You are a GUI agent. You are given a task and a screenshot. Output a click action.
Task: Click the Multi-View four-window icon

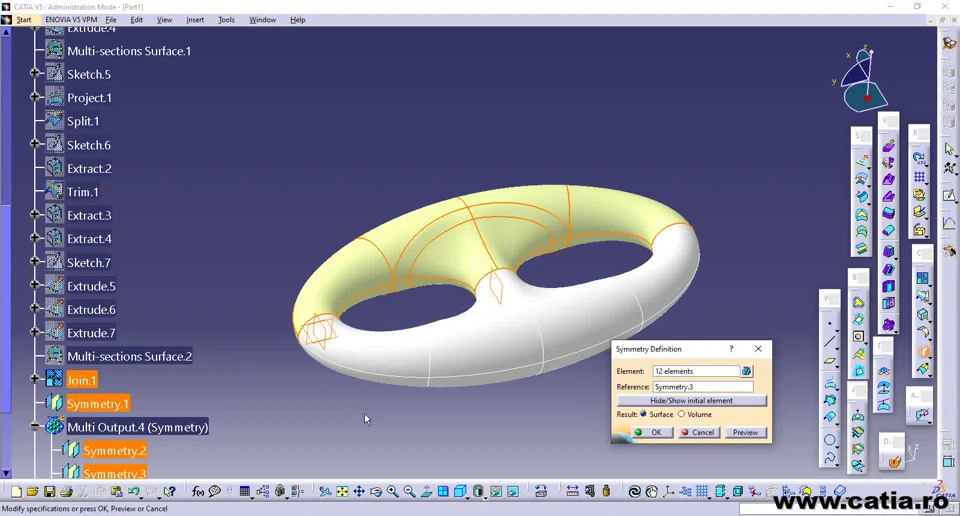pos(443,492)
